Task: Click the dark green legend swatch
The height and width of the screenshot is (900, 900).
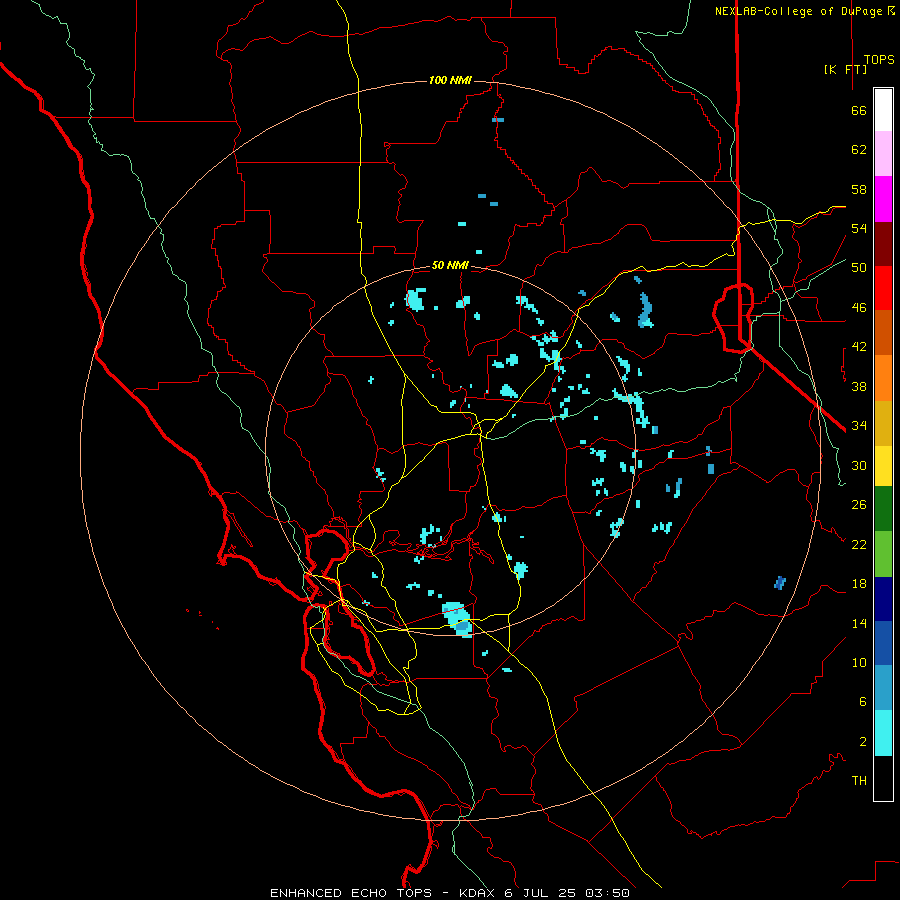Action: (x=883, y=509)
